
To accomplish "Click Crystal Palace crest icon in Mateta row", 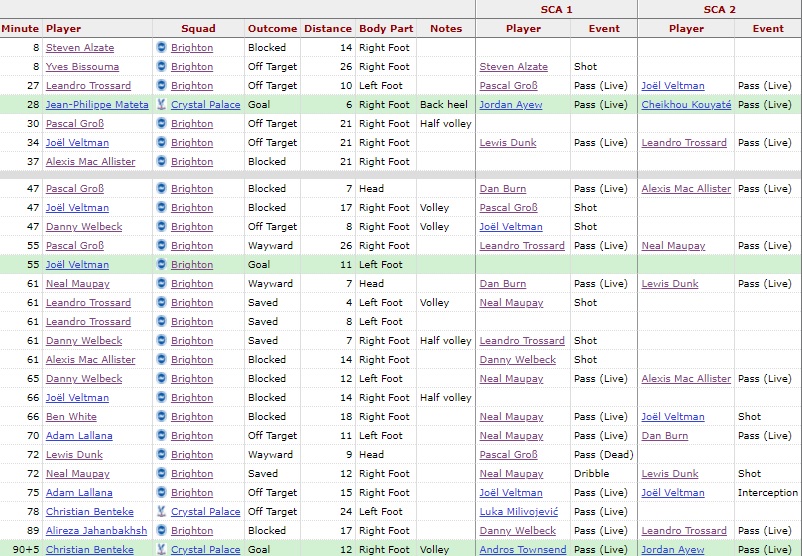I will 161,104.
